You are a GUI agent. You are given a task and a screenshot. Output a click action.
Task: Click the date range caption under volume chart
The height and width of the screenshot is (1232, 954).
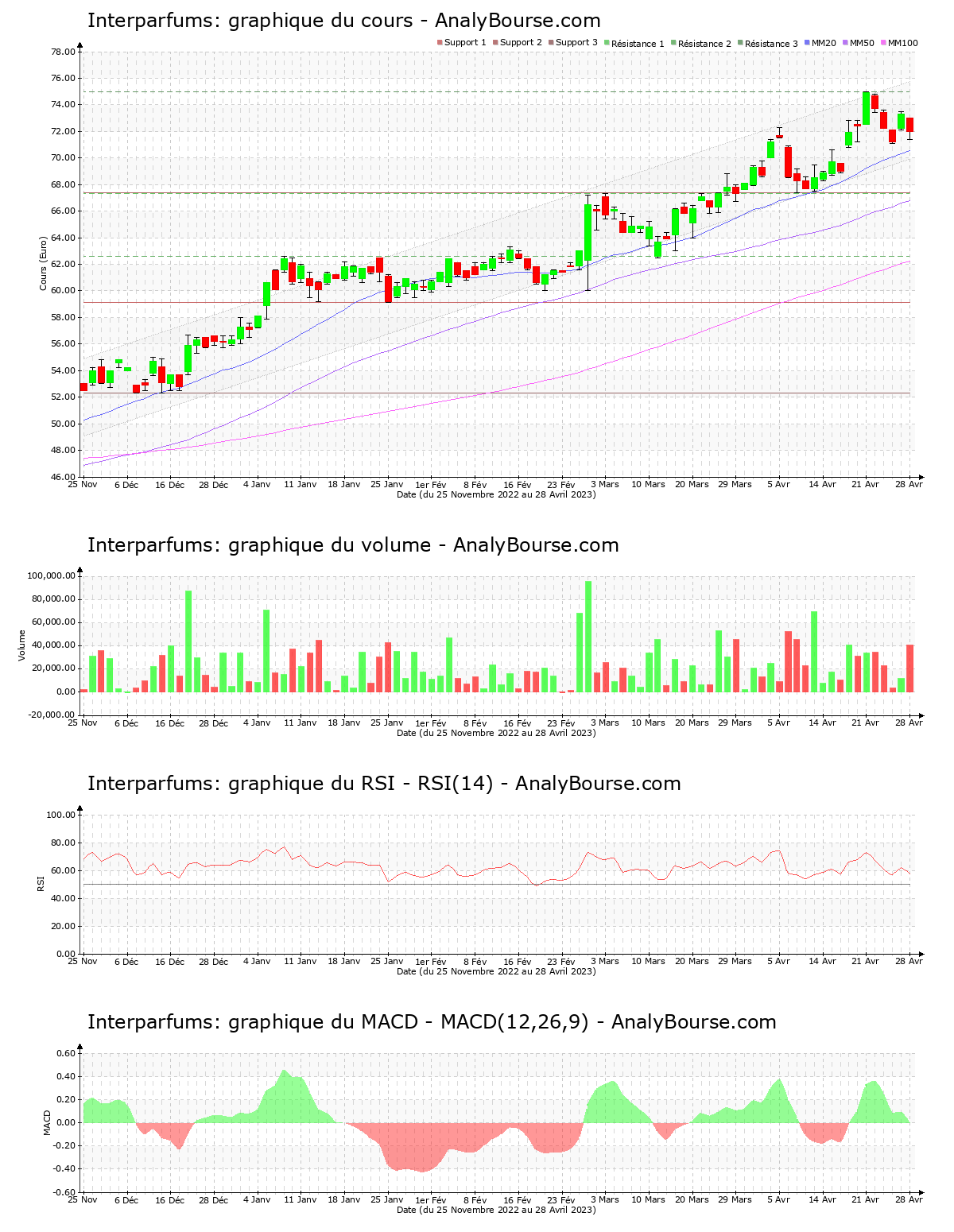(x=496, y=733)
